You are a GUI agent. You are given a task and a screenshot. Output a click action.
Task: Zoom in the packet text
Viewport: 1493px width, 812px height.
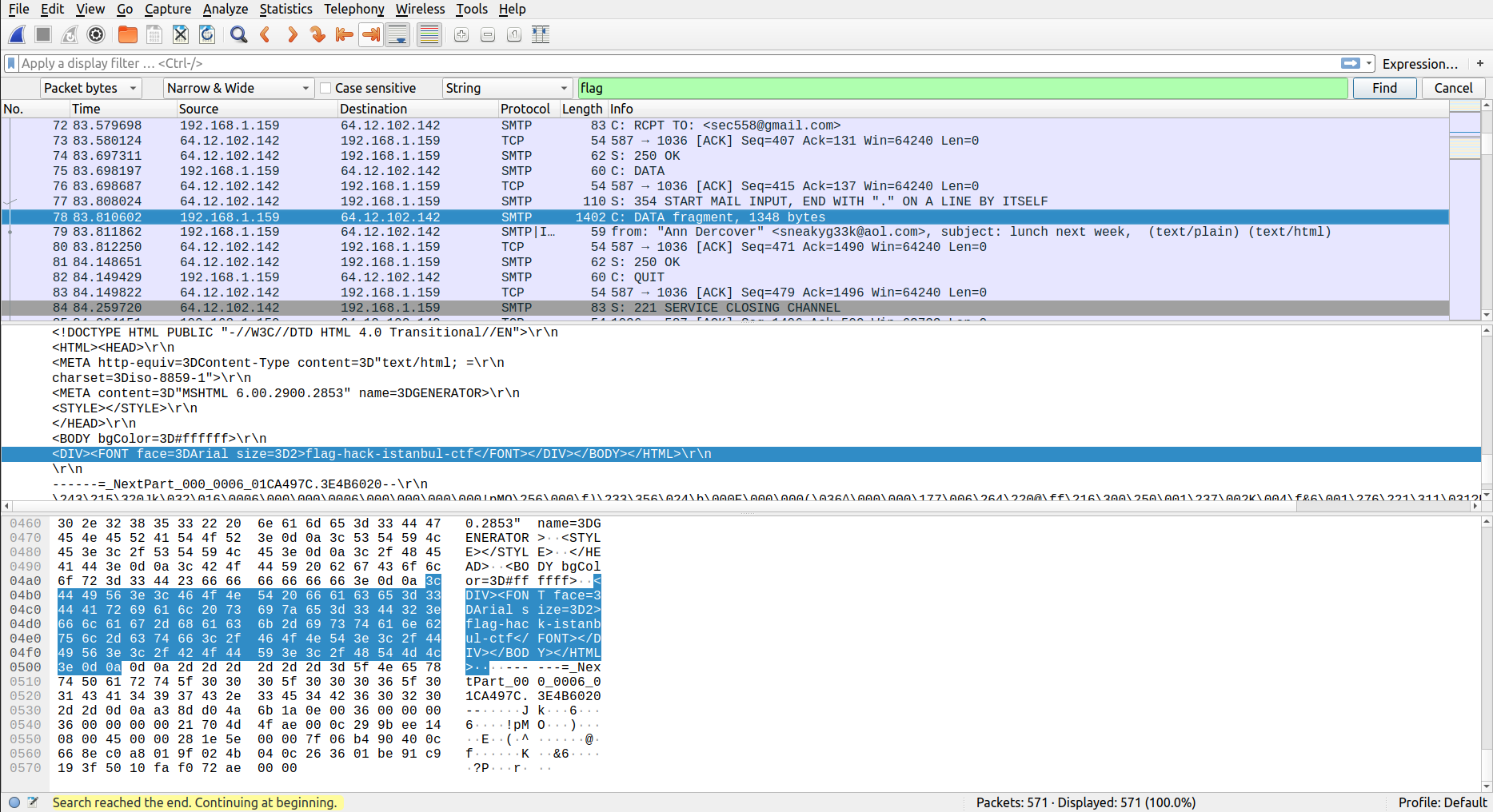point(461,34)
